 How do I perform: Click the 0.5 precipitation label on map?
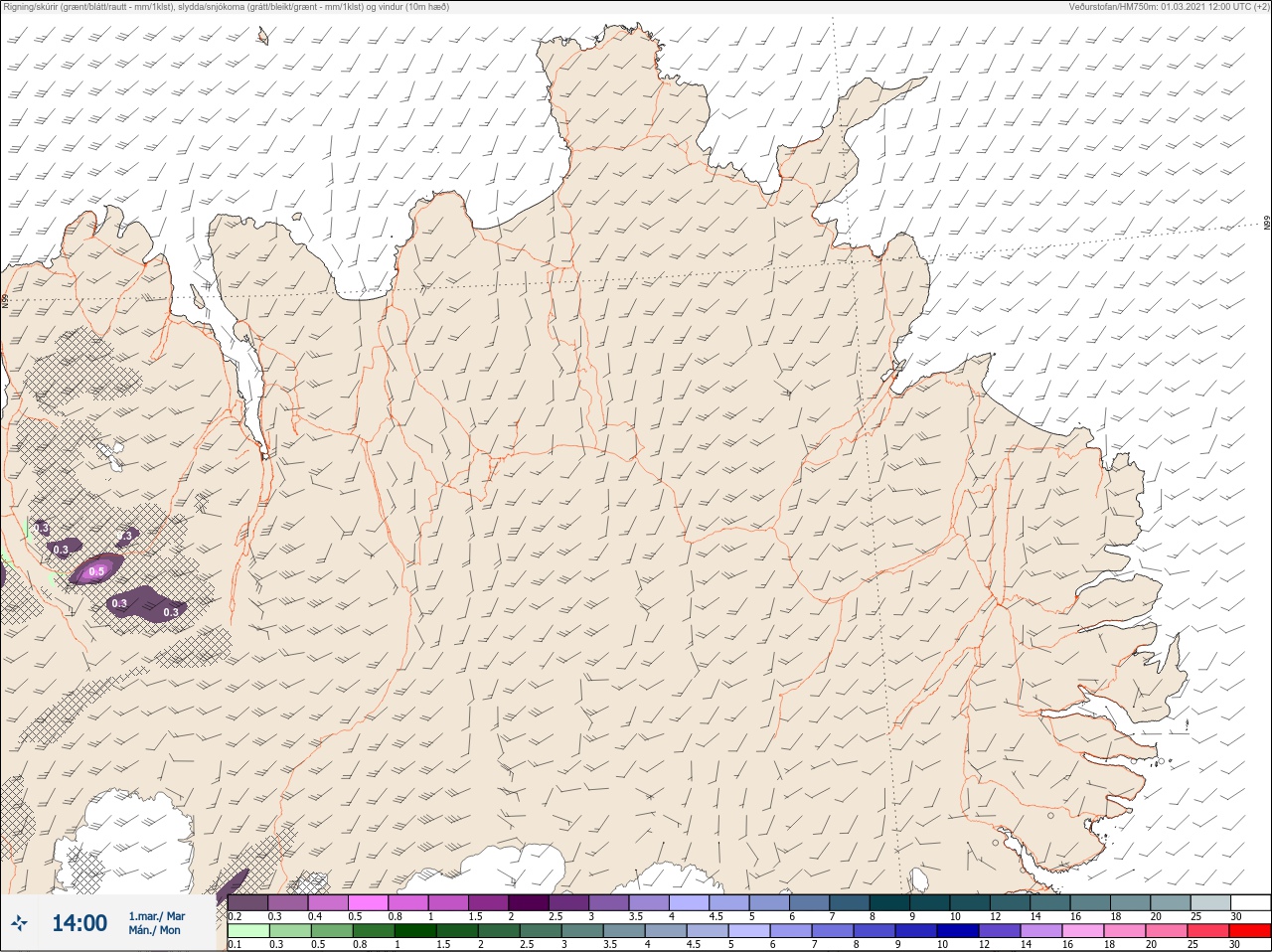click(96, 571)
